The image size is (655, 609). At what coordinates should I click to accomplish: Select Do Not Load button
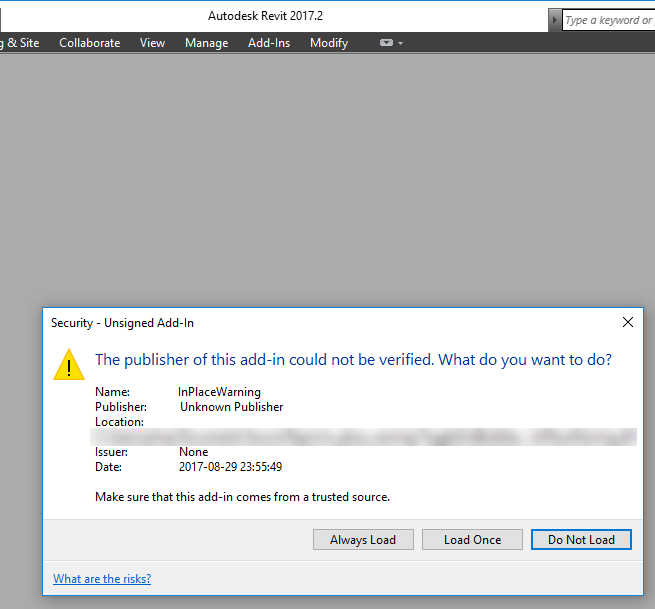(581, 540)
